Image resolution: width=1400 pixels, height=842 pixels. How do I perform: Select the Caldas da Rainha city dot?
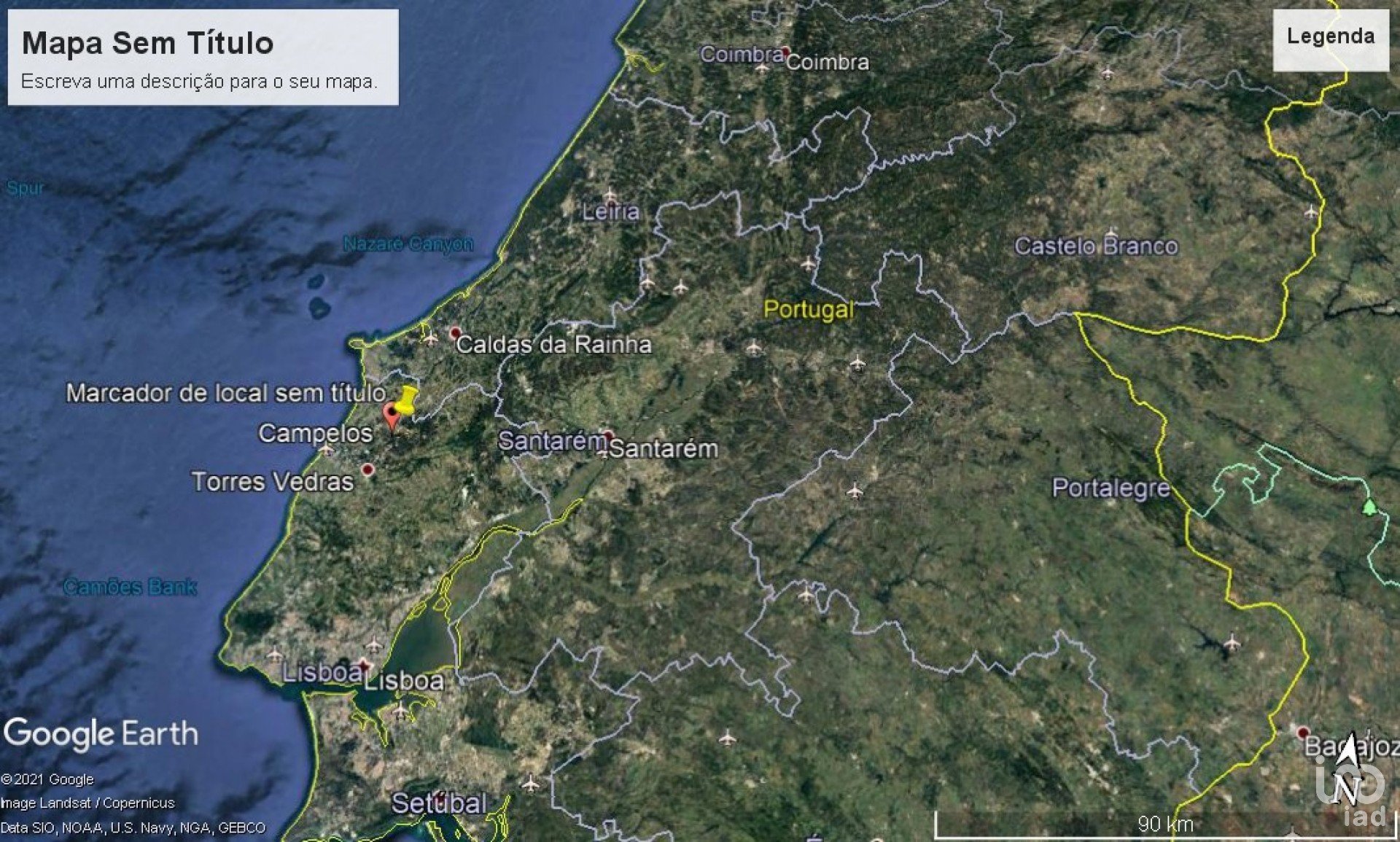tap(456, 333)
